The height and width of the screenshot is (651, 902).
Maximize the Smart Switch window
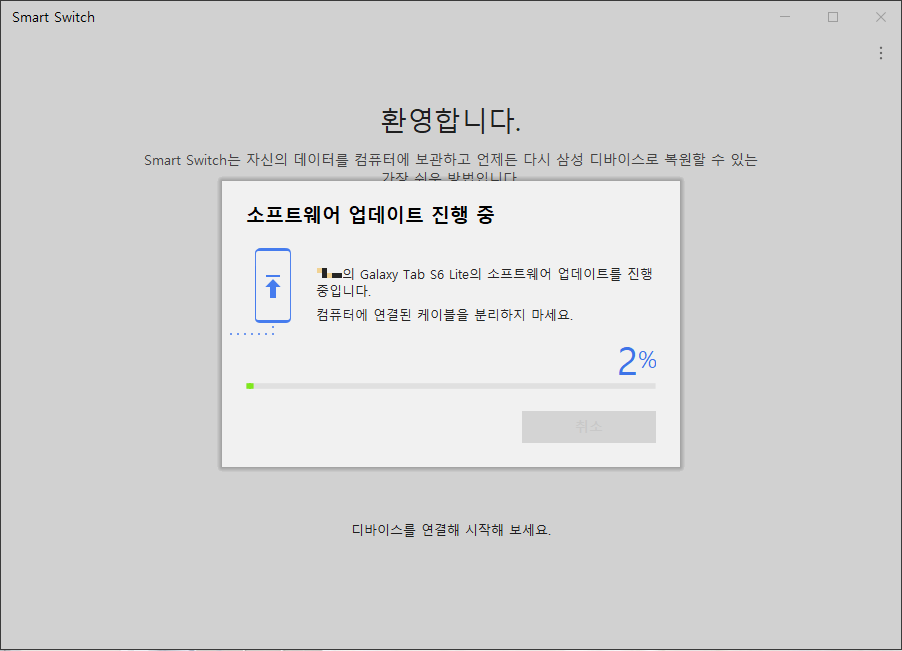(833, 17)
